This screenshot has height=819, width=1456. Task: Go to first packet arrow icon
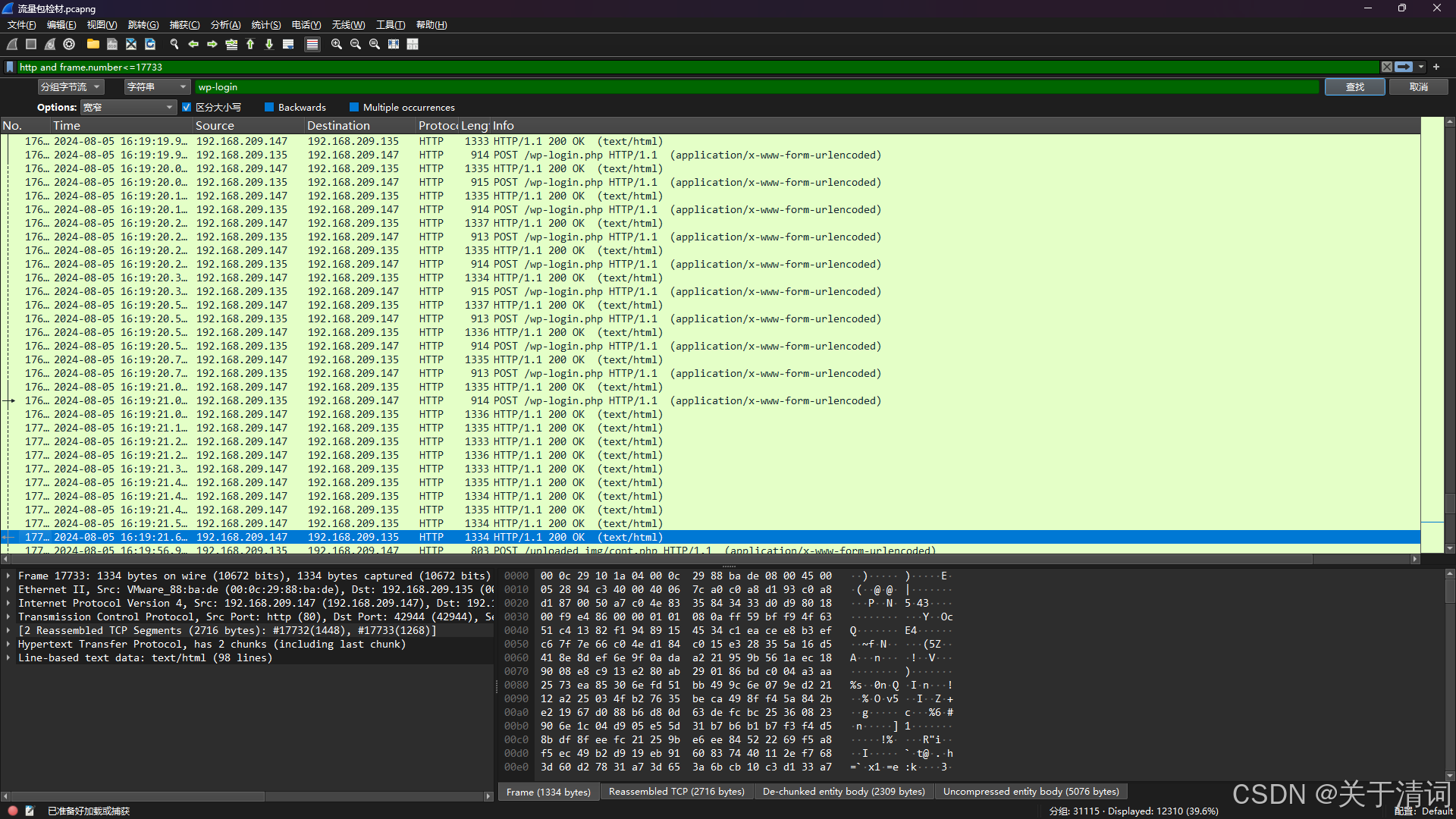[250, 45]
